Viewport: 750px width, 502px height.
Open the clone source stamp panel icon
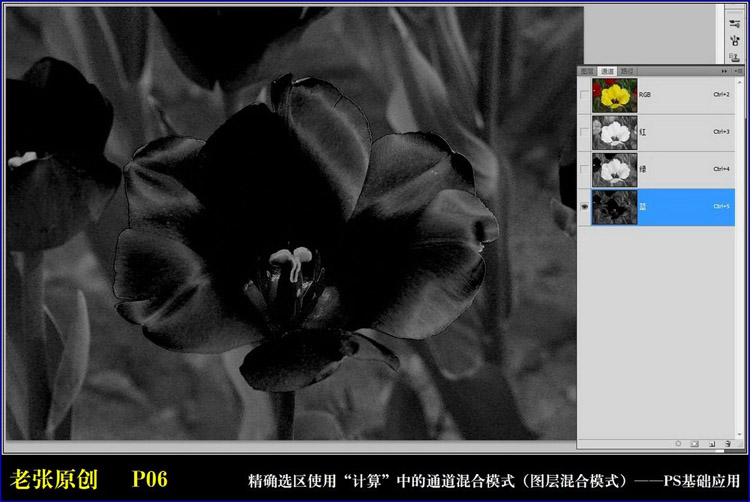click(x=735, y=58)
